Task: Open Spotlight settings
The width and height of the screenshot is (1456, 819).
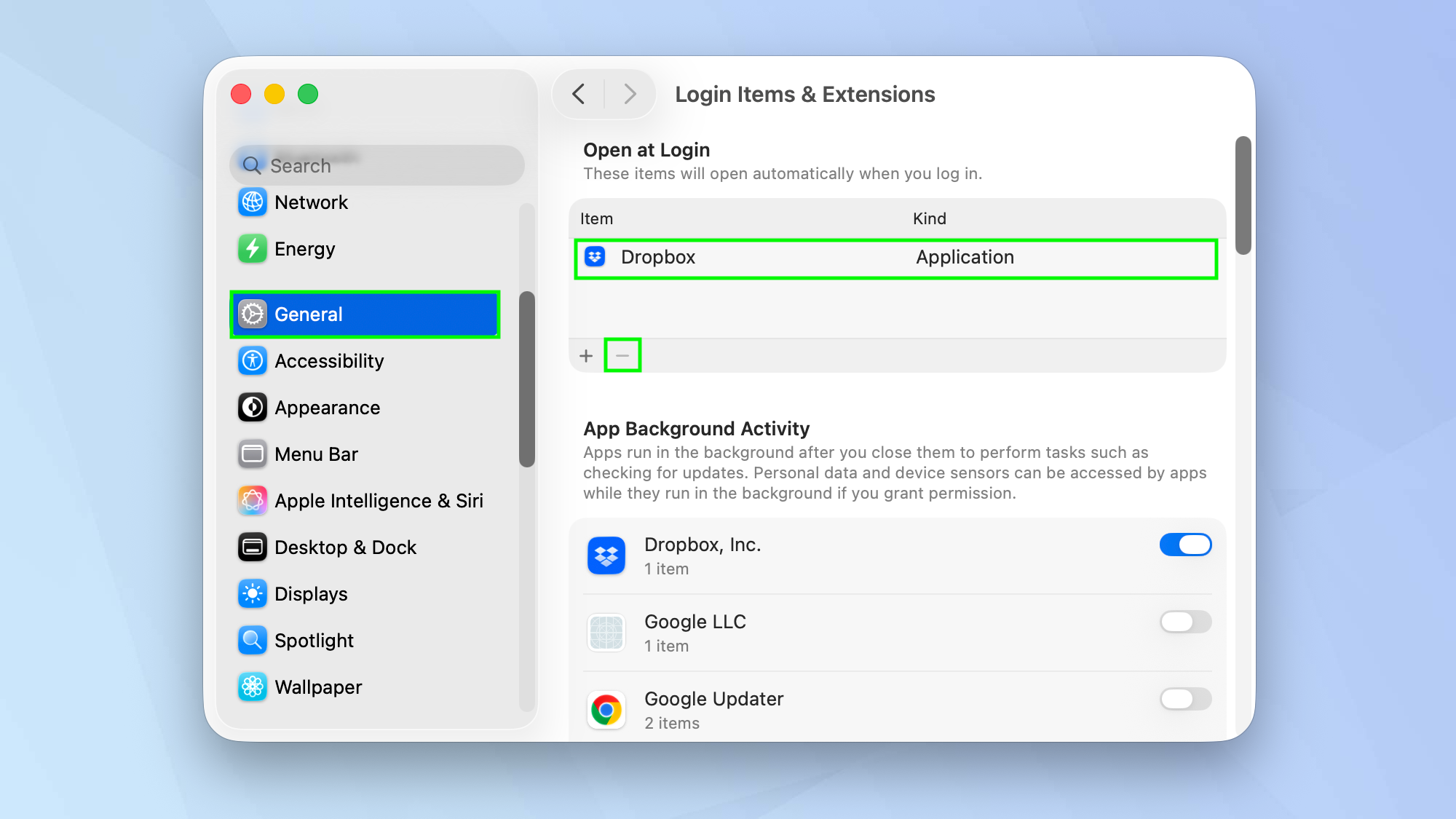Action: coord(314,640)
